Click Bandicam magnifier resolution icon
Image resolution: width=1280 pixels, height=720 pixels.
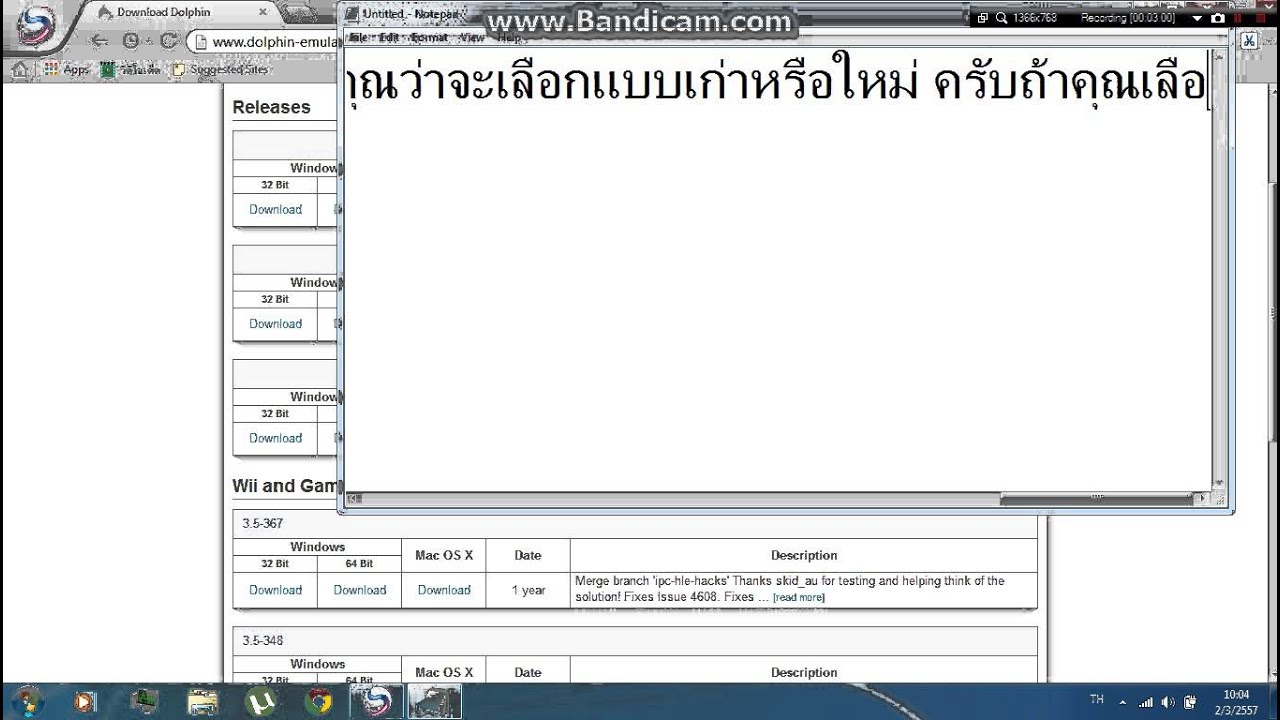coord(999,18)
